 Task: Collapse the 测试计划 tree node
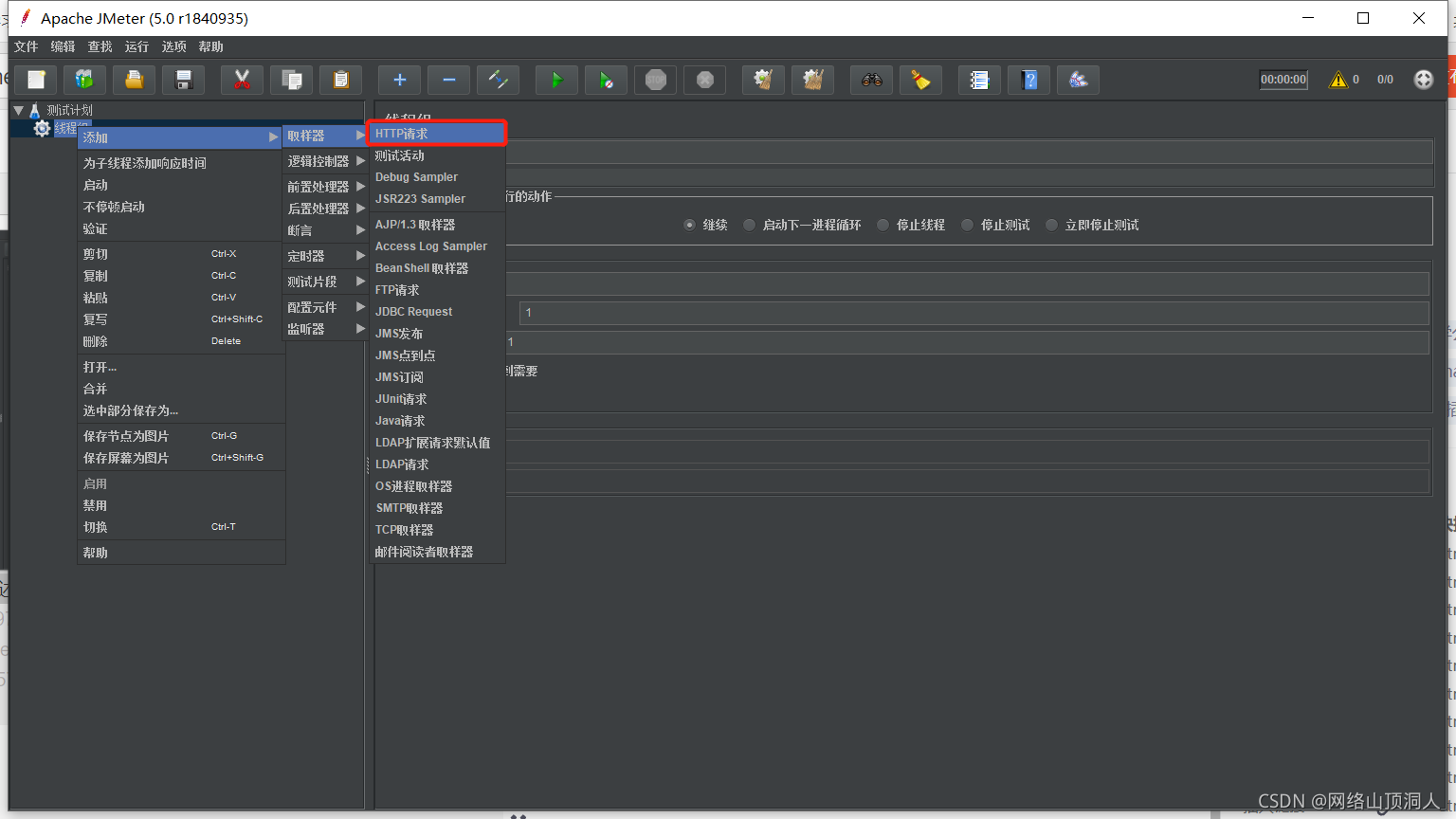(18, 110)
